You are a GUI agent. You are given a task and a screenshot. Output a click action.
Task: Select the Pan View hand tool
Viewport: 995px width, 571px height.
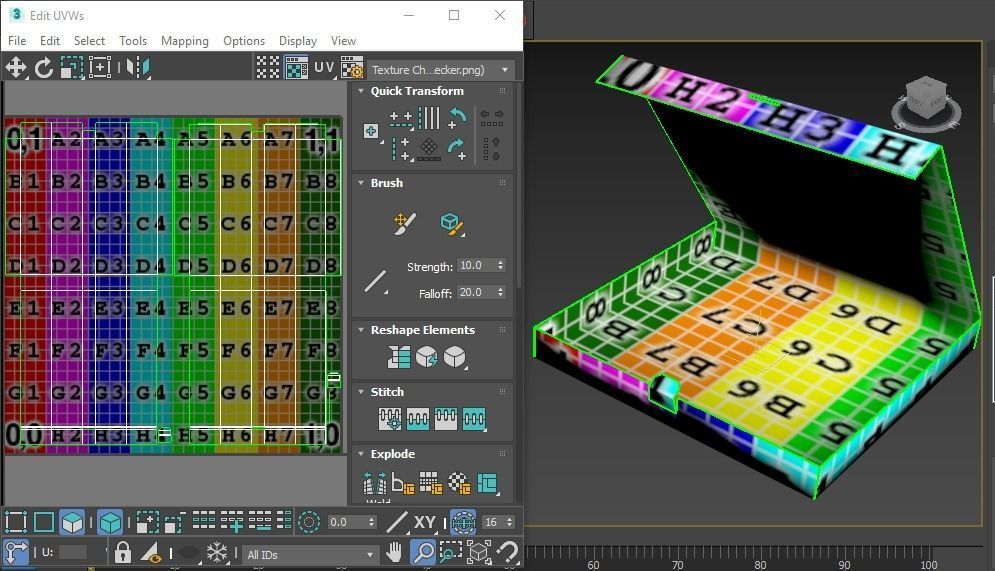394,553
